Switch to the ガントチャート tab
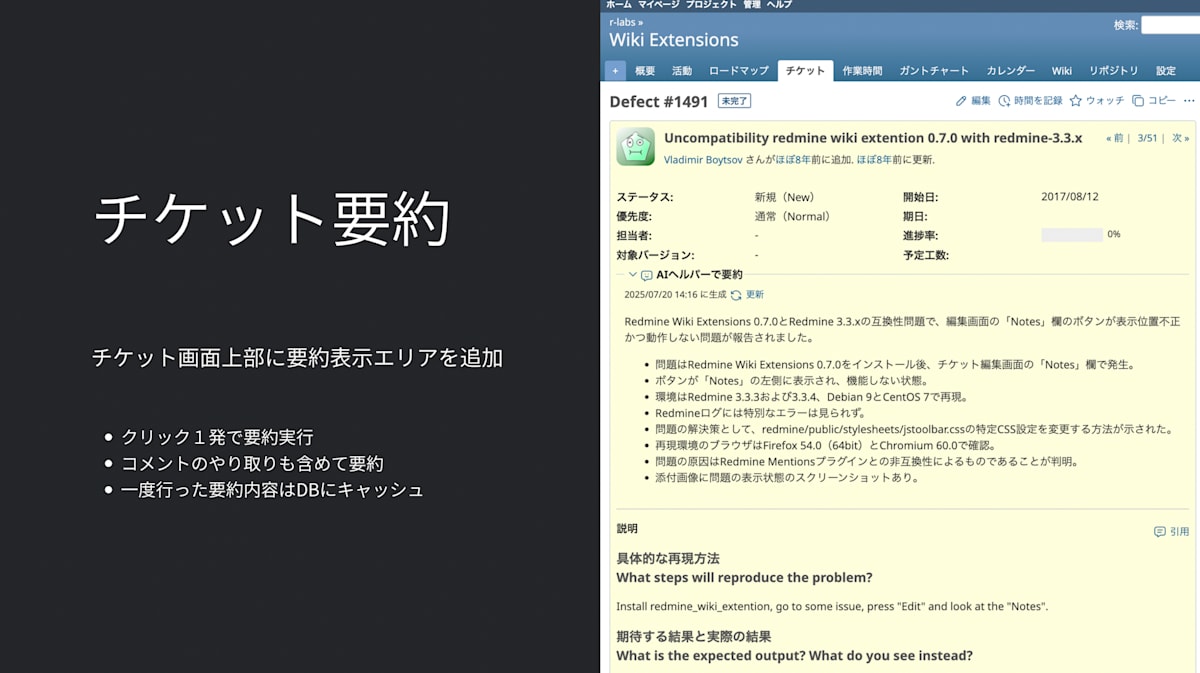This screenshot has height=673, width=1200. click(x=934, y=71)
